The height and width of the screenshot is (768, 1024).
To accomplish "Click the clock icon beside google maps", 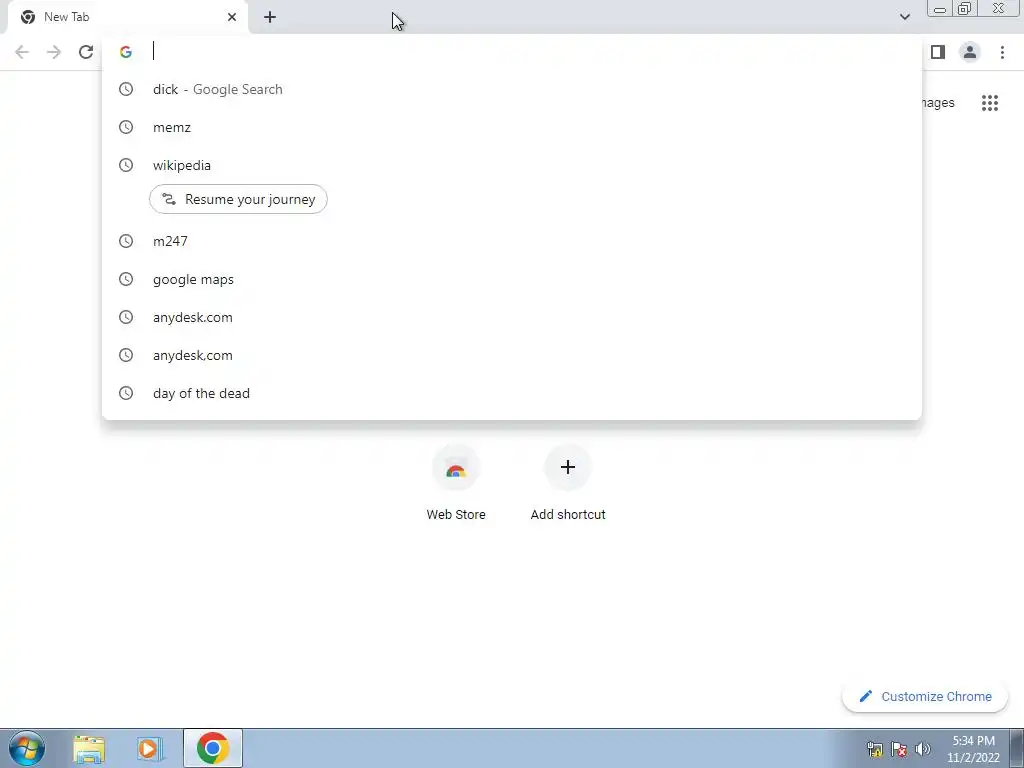I will coord(126,279).
